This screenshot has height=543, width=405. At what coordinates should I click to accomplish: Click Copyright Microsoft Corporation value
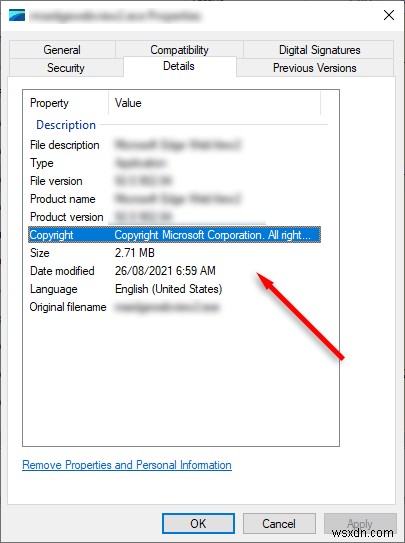coord(213,235)
